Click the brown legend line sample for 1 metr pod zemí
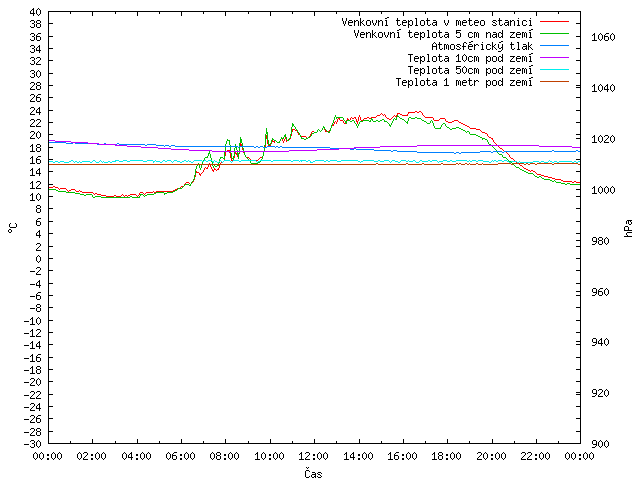Screen dimensions: 640x480 click(554, 82)
